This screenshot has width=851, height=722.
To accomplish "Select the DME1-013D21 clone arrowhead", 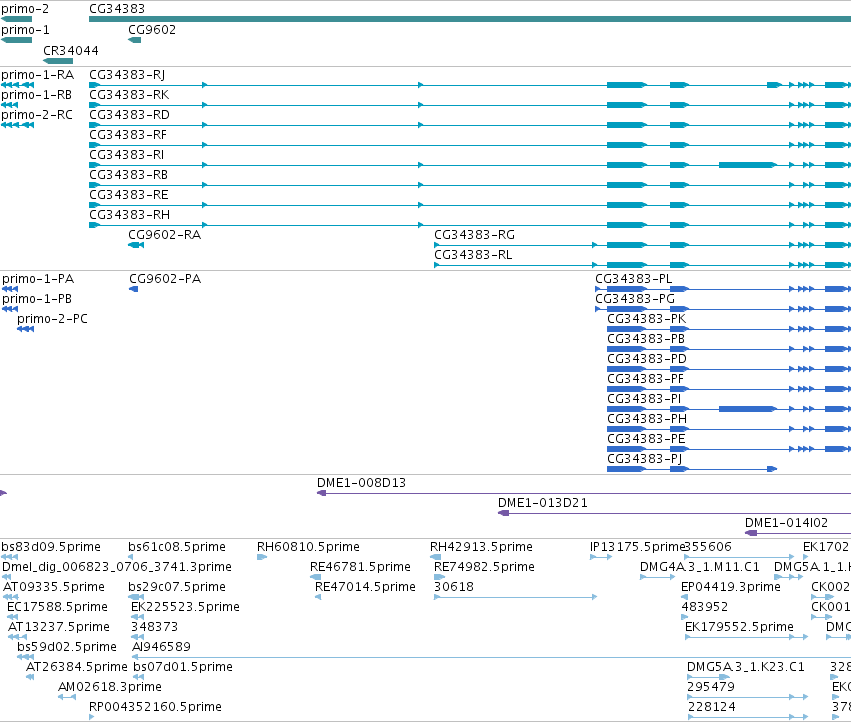I will [x=504, y=513].
